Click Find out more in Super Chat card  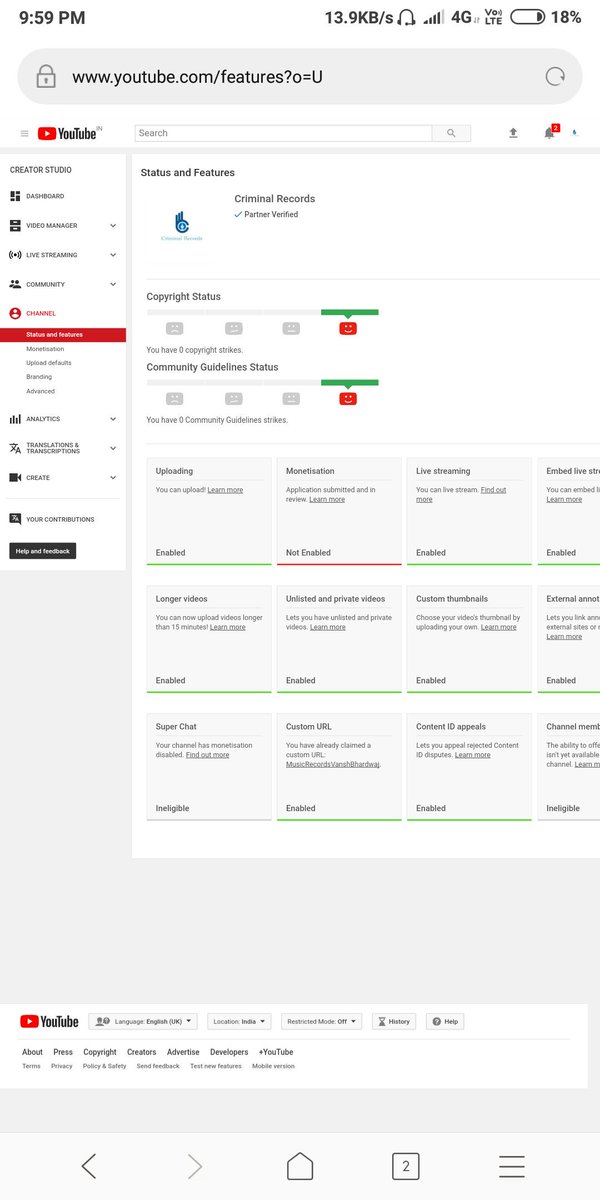pyautogui.click(x=207, y=755)
